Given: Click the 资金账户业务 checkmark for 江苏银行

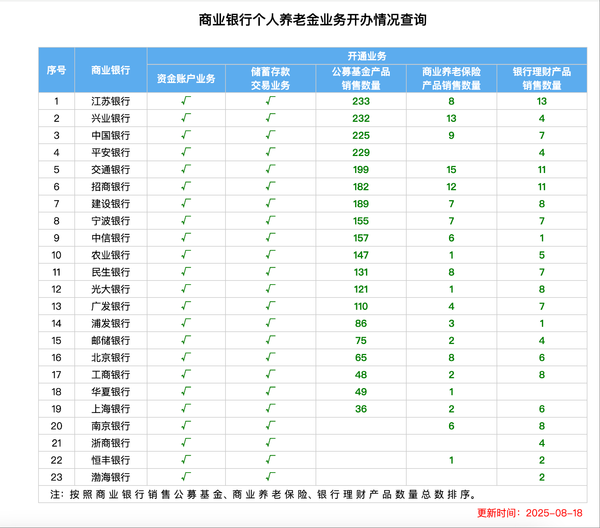Looking at the screenshot, I should pos(186,101).
